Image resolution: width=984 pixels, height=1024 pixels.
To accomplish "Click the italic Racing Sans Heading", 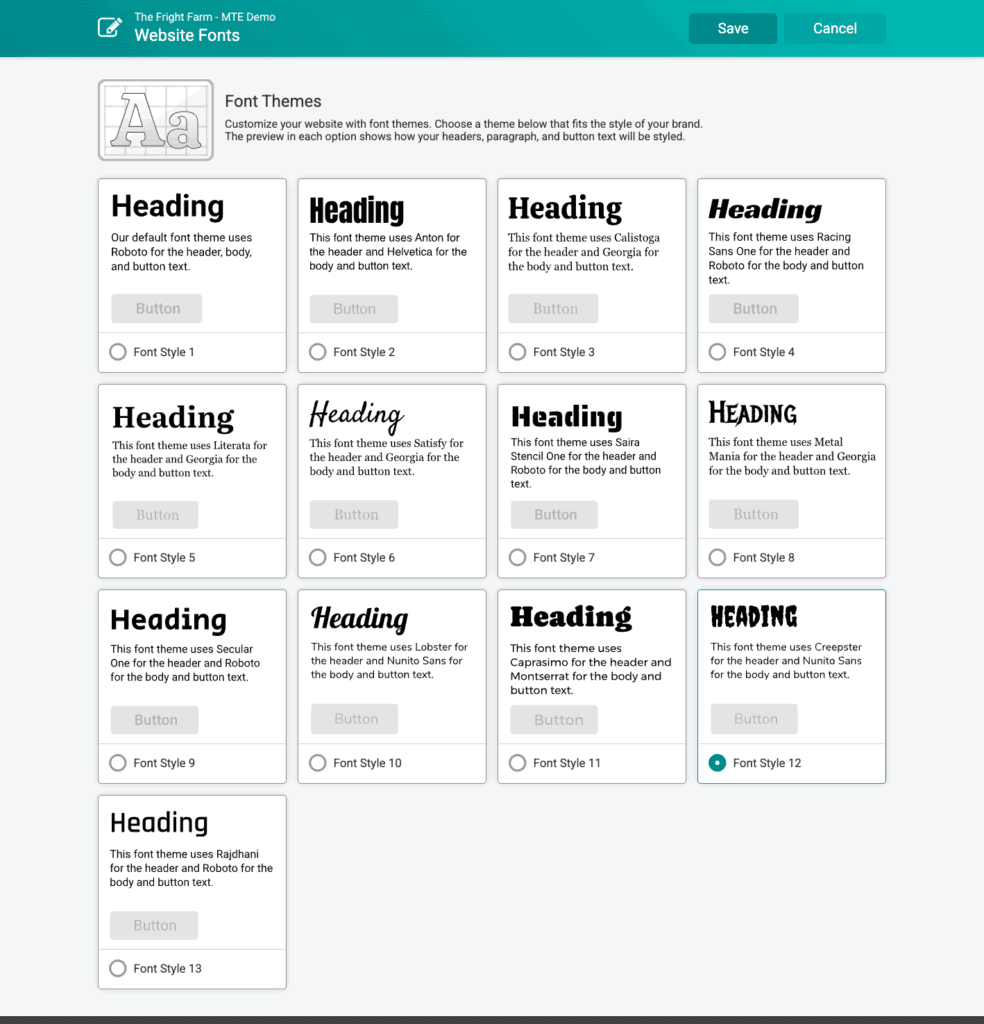I will [765, 209].
